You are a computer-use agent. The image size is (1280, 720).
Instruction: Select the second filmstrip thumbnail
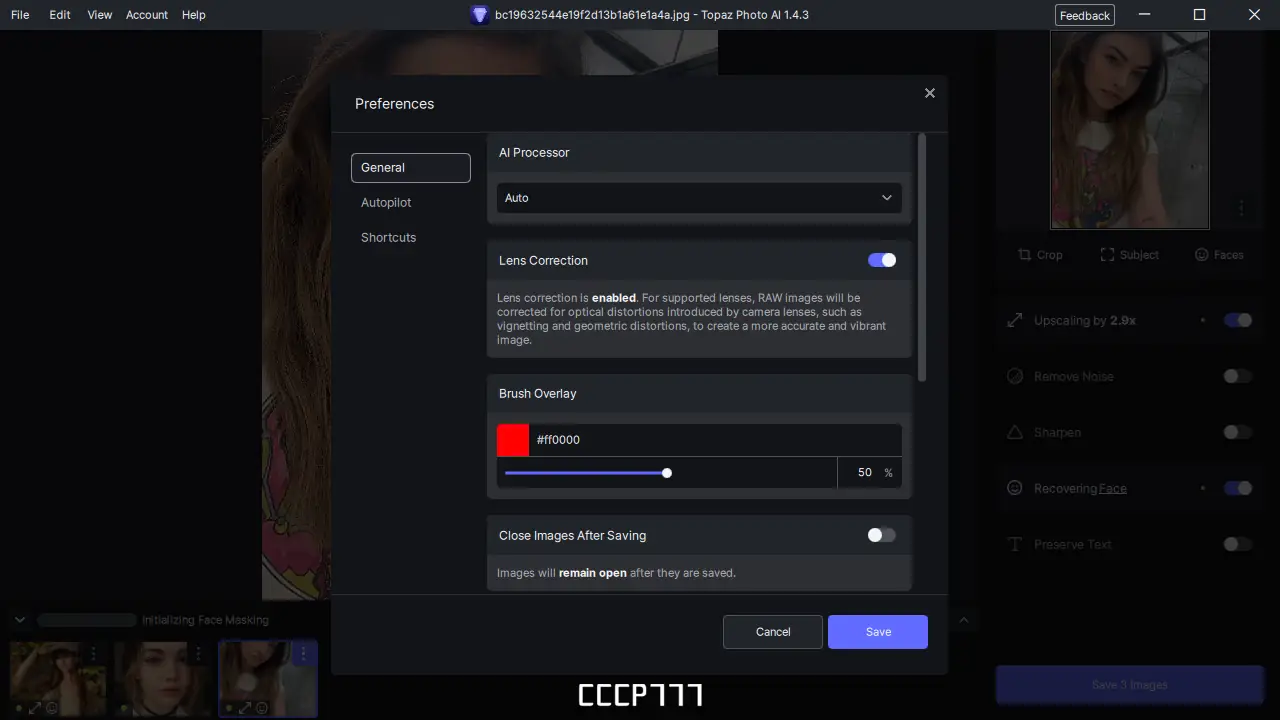point(162,679)
